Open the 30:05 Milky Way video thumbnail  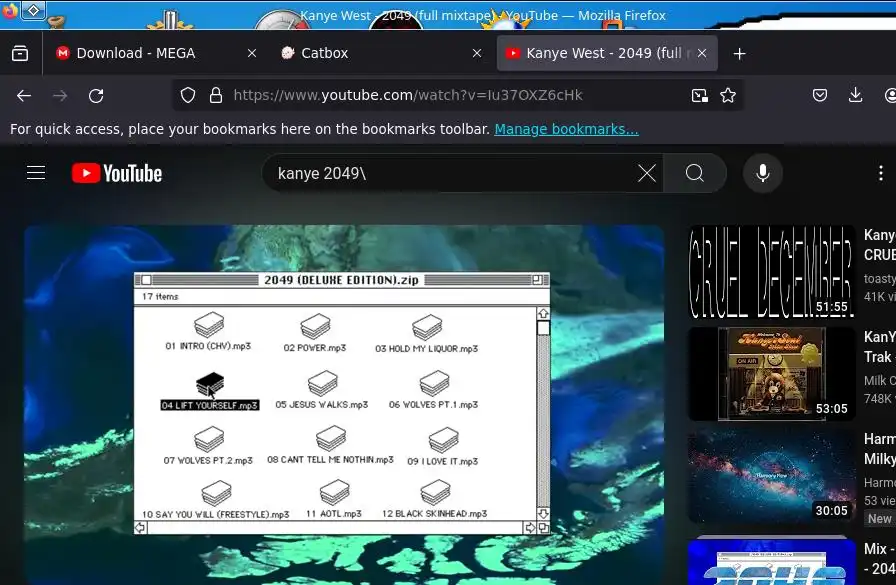tap(771, 476)
